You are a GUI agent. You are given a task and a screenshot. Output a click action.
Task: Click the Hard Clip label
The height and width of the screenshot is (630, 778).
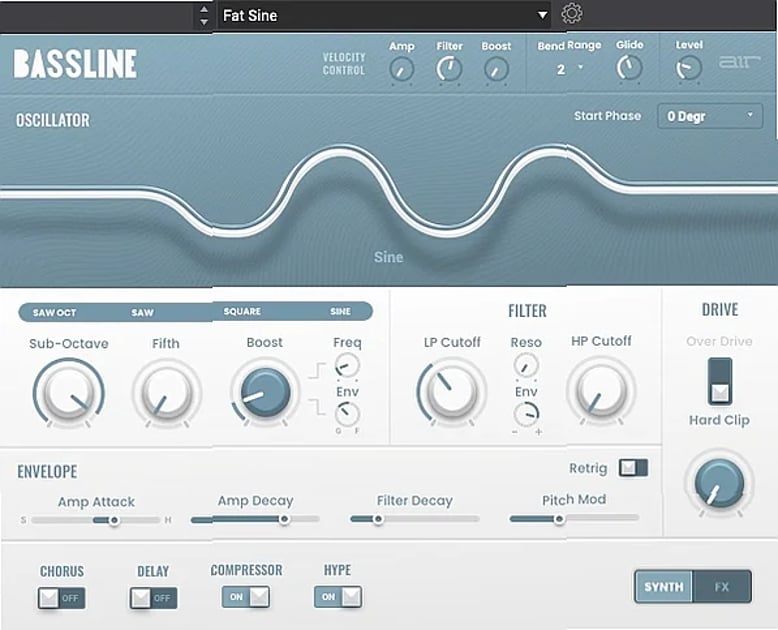(719, 420)
